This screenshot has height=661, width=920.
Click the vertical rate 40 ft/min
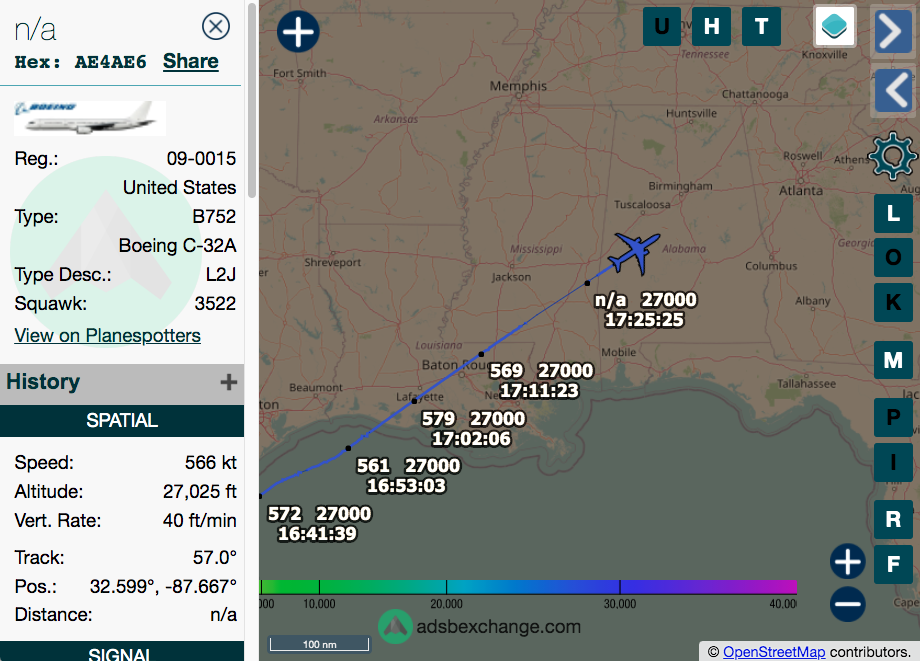[x=199, y=520]
